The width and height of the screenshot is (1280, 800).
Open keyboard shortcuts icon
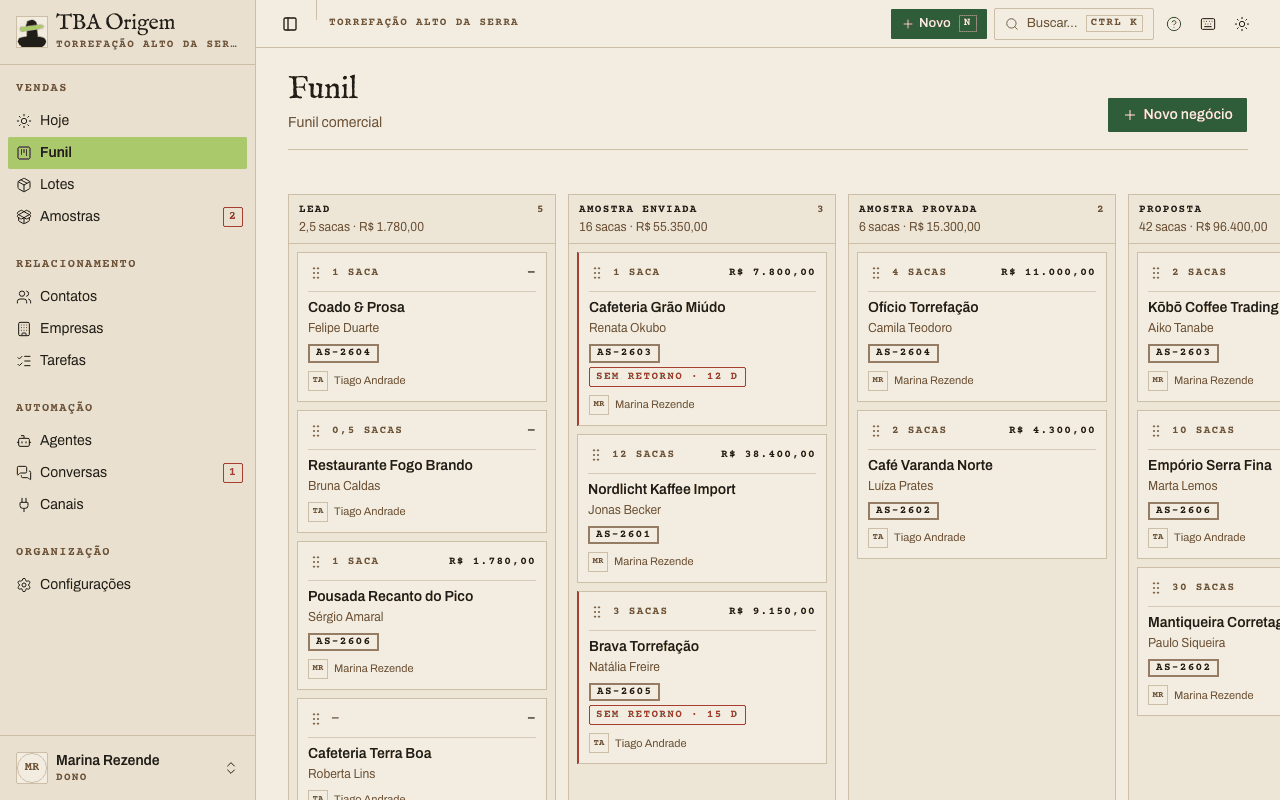tap(1208, 24)
